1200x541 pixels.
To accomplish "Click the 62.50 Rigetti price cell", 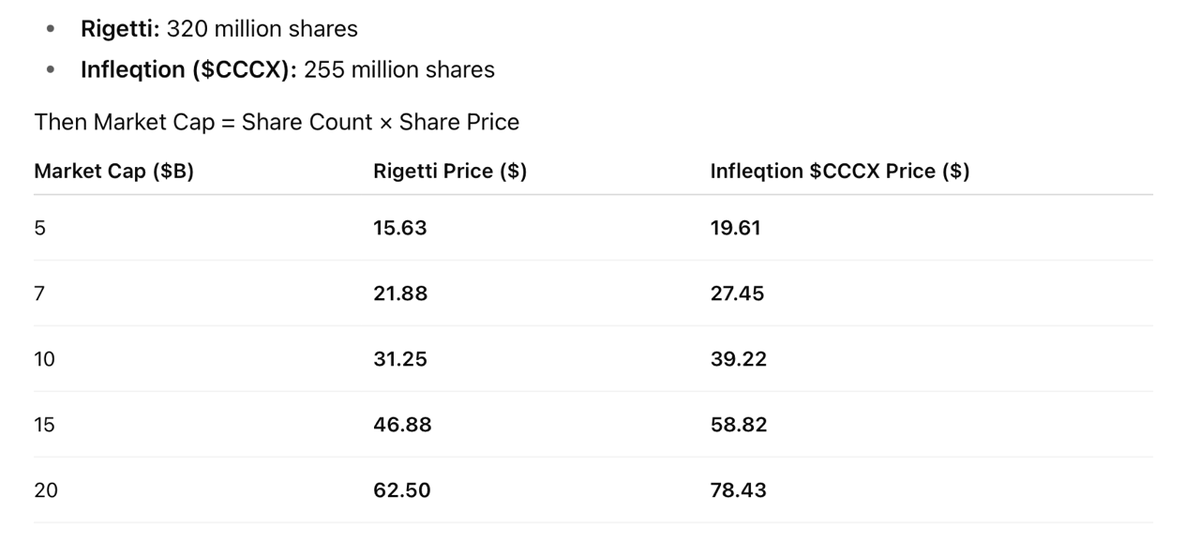I will pos(401,490).
